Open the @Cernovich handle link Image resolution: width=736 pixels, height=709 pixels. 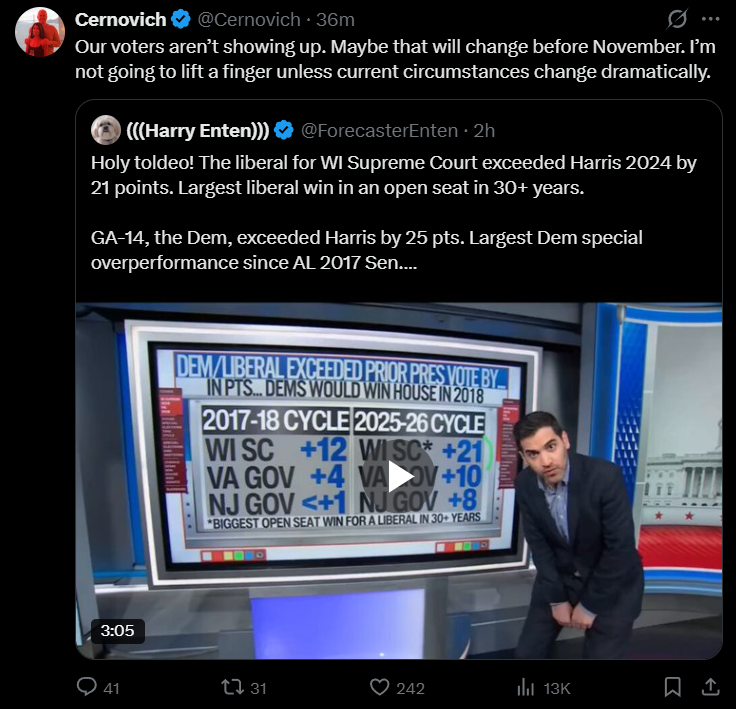coord(249,20)
